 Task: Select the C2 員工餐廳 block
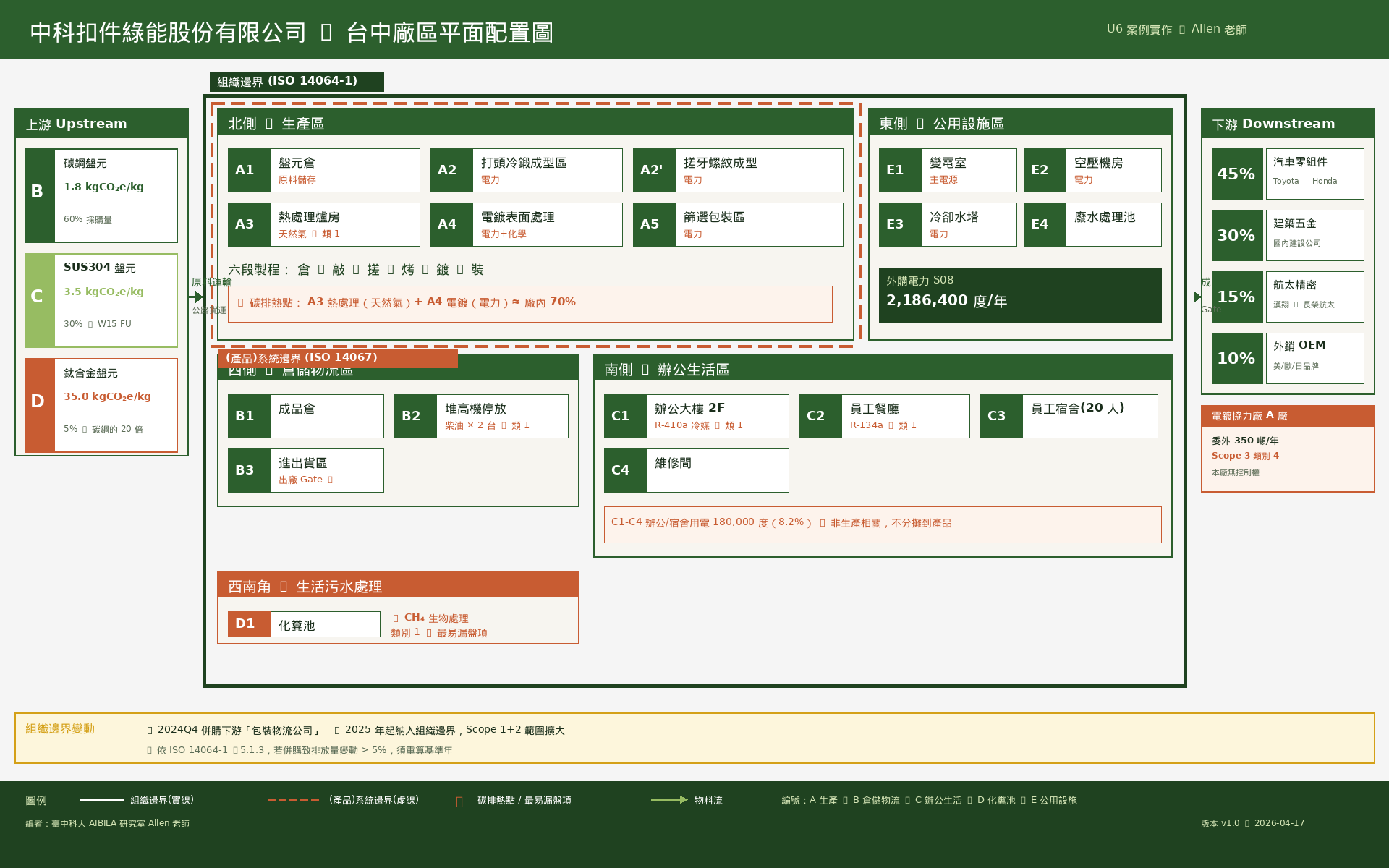coord(885,417)
